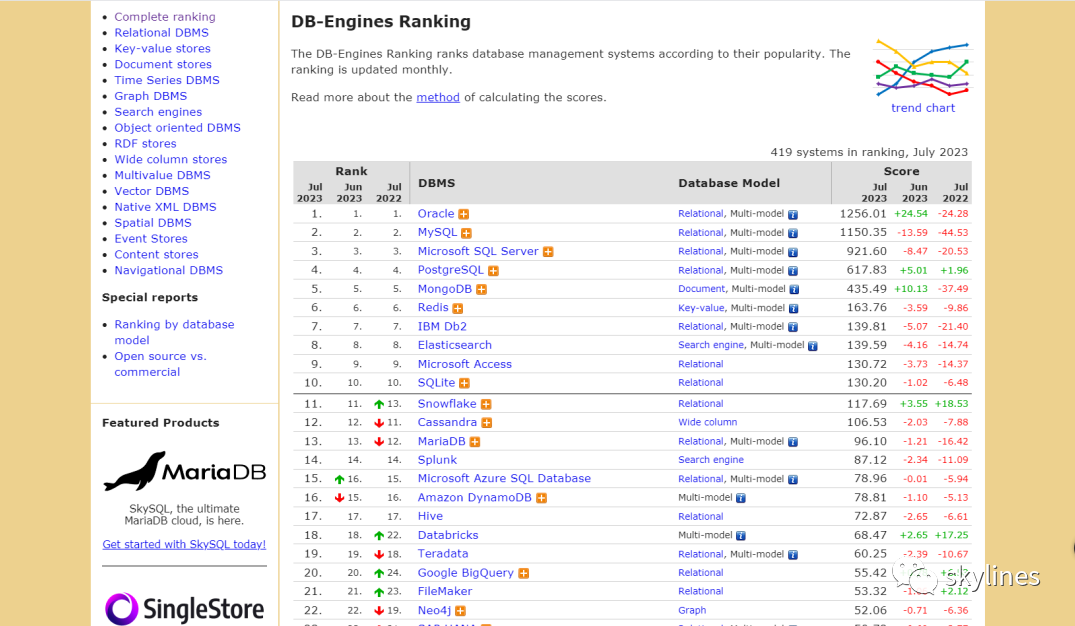Viewport: 1075px width, 626px height.
Task: Select Key-value stores in sidebar
Action: click(162, 48)
